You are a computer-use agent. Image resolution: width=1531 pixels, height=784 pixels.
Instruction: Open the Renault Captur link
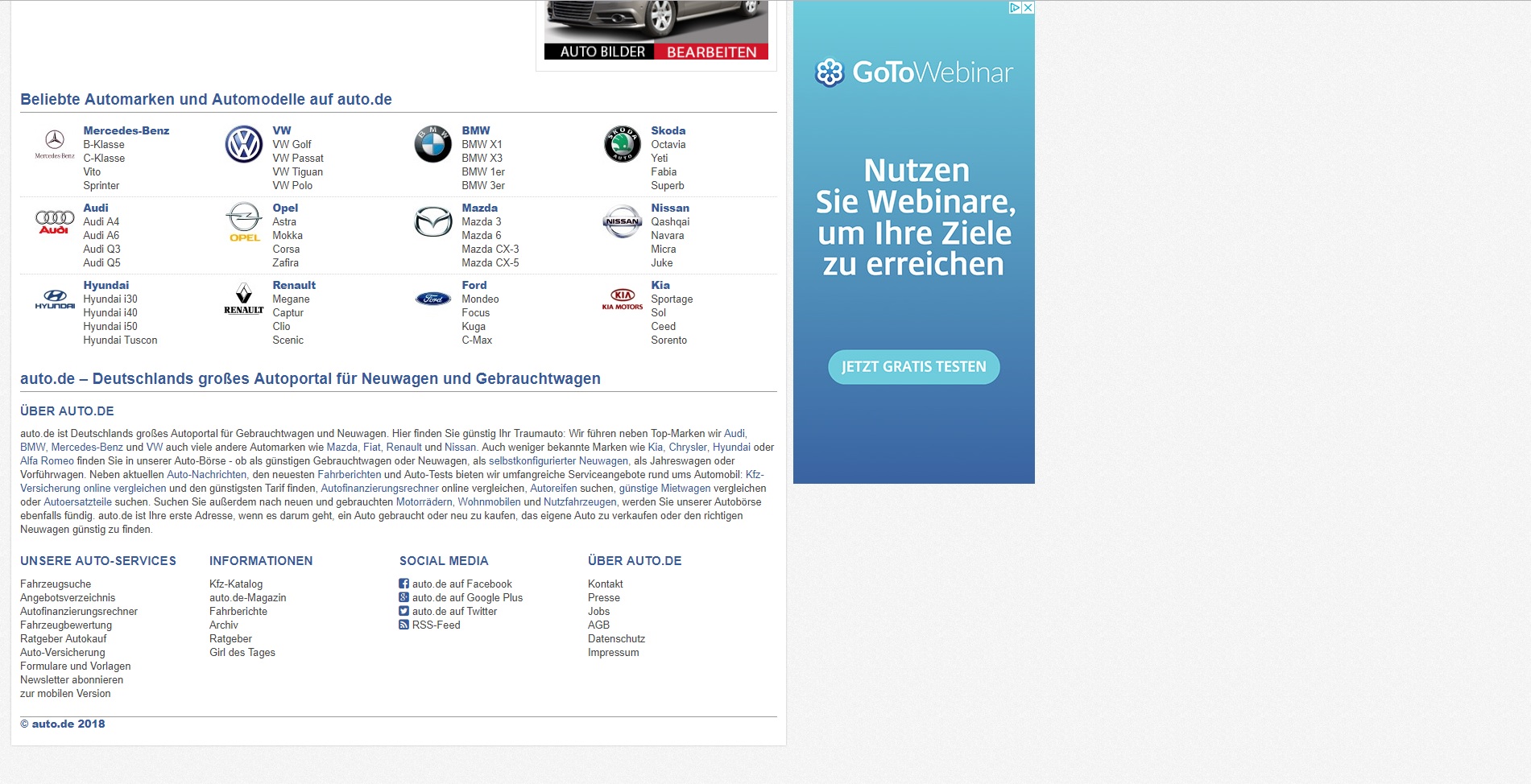point(288,312)
